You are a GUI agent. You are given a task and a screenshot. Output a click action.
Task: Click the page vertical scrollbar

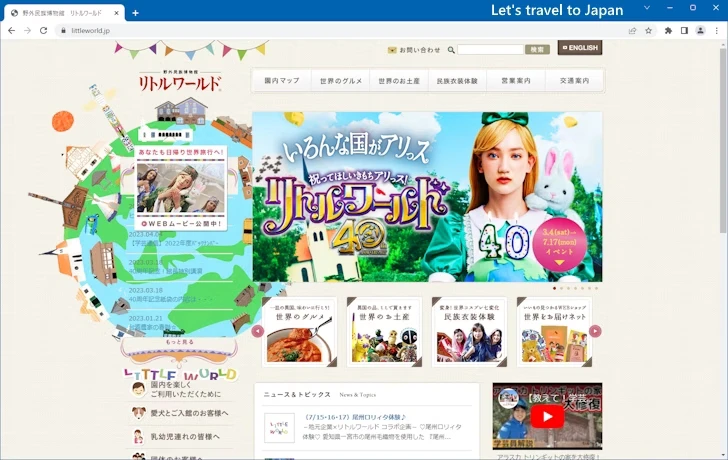pyautogui.click(x=723, y=139)
